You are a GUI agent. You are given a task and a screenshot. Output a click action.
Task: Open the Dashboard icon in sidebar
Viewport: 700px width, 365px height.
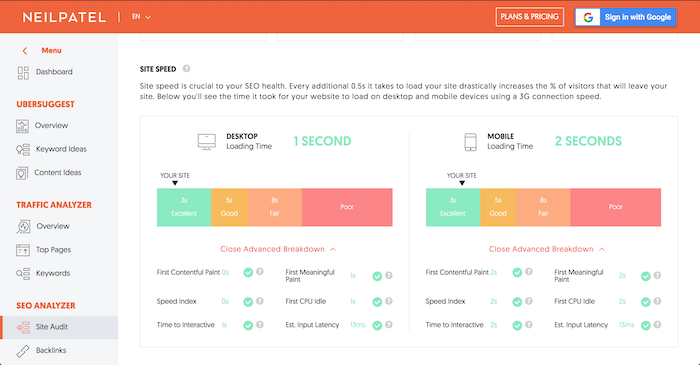click(x=23, y=73)
